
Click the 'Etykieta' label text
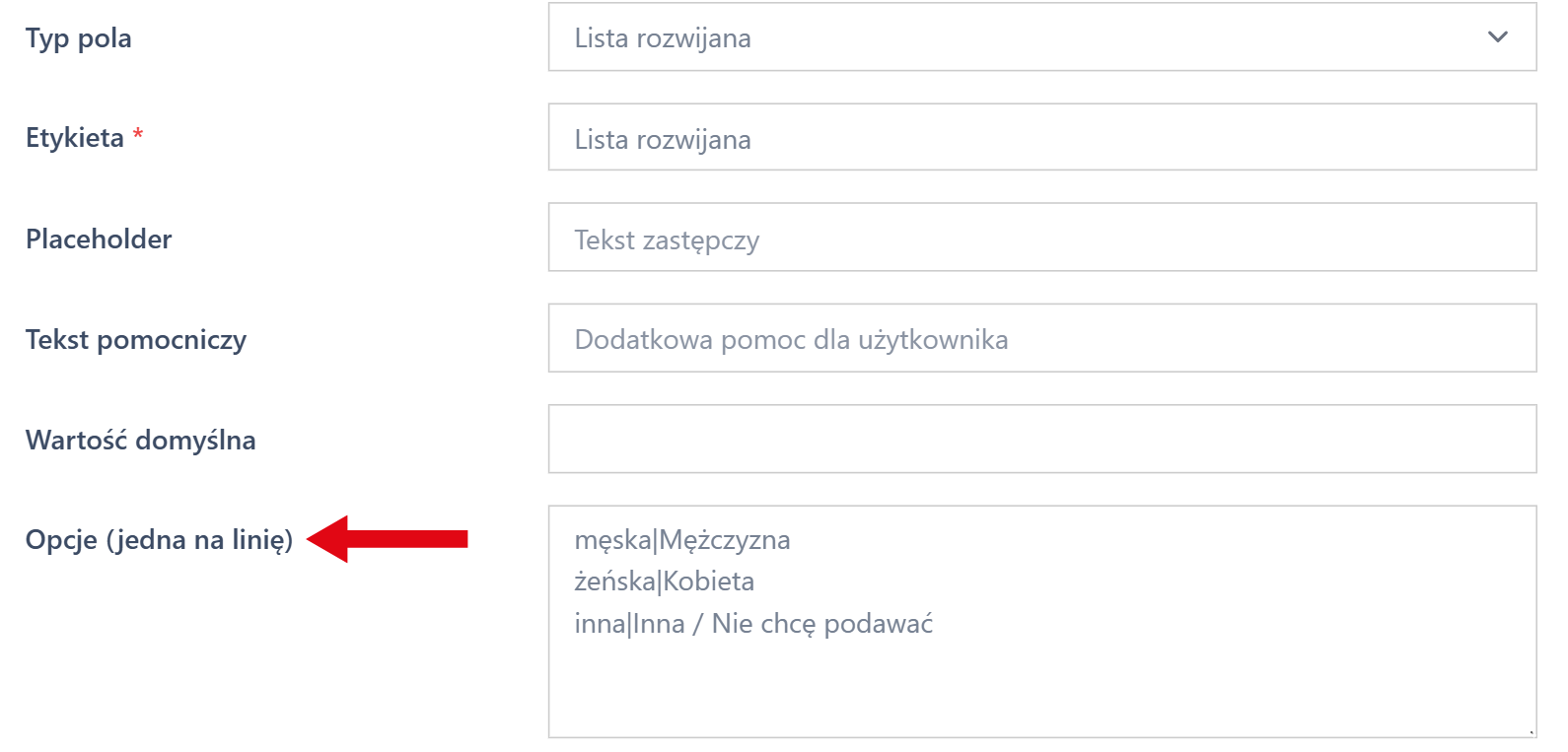coord(74,138)
